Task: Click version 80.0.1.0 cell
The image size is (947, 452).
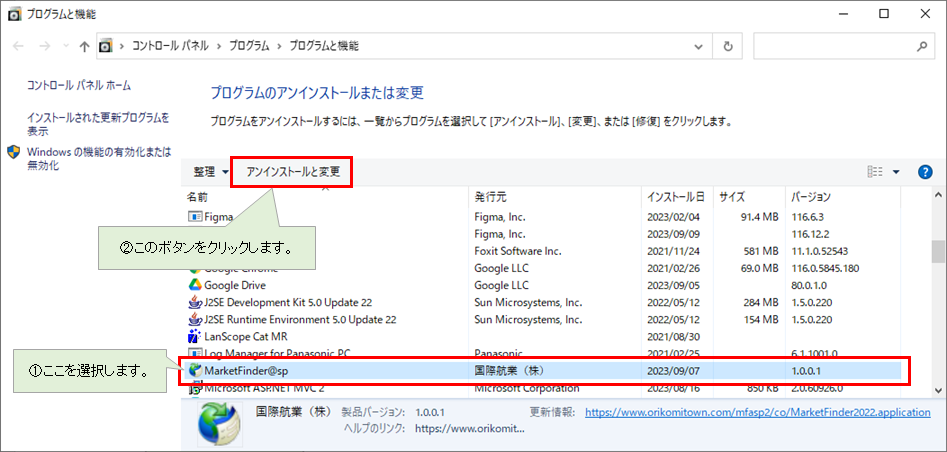Action: (x=807, y=285)
